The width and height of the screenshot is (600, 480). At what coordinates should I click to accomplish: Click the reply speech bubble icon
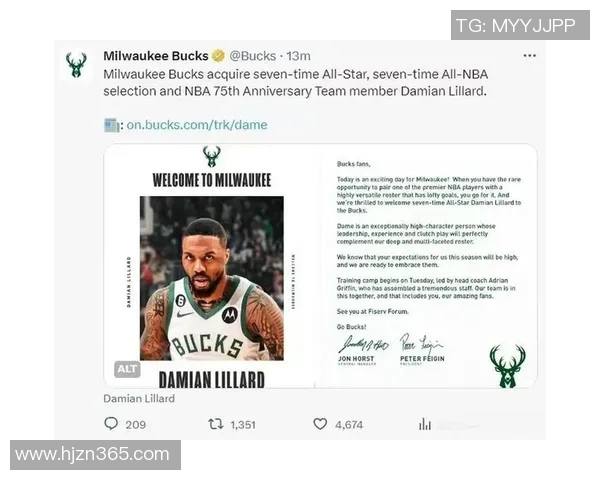point(111,424)
